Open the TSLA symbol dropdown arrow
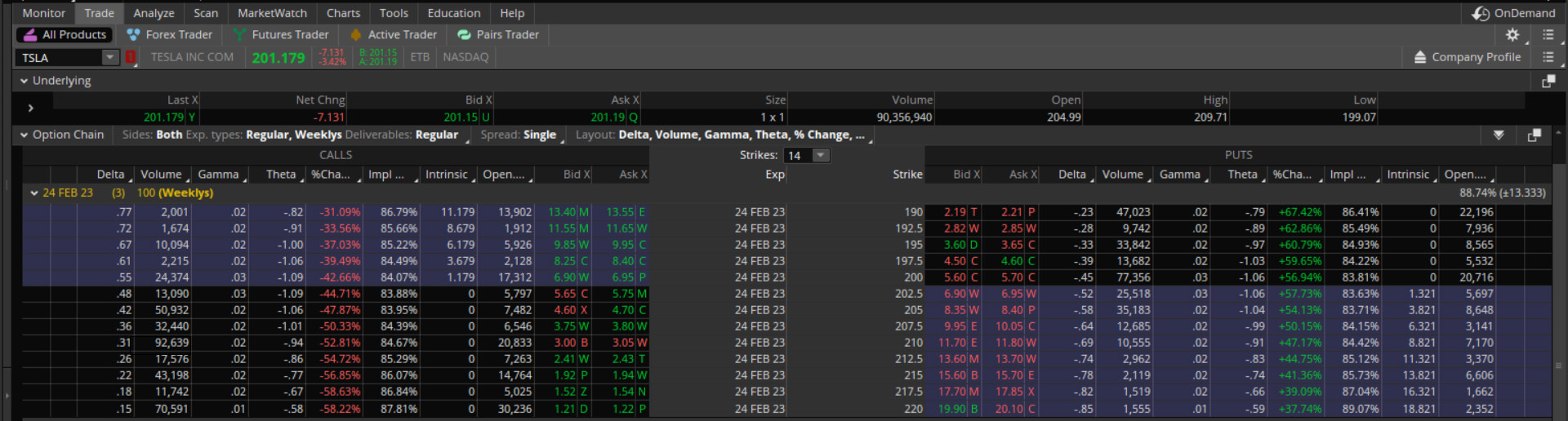 (110, 57)
